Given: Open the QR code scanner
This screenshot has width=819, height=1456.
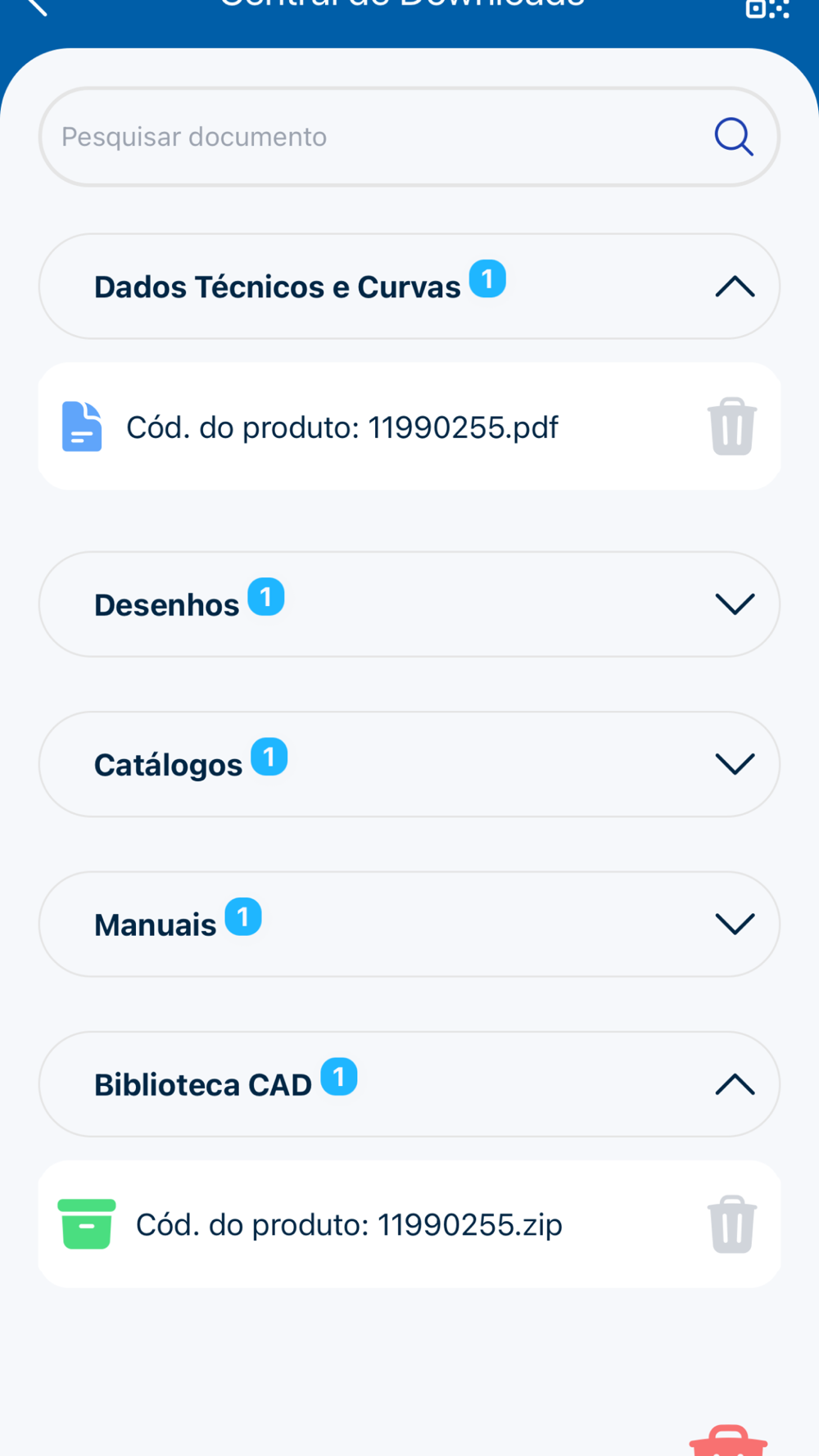Looking at the screenshot, I should pos(767,8).
